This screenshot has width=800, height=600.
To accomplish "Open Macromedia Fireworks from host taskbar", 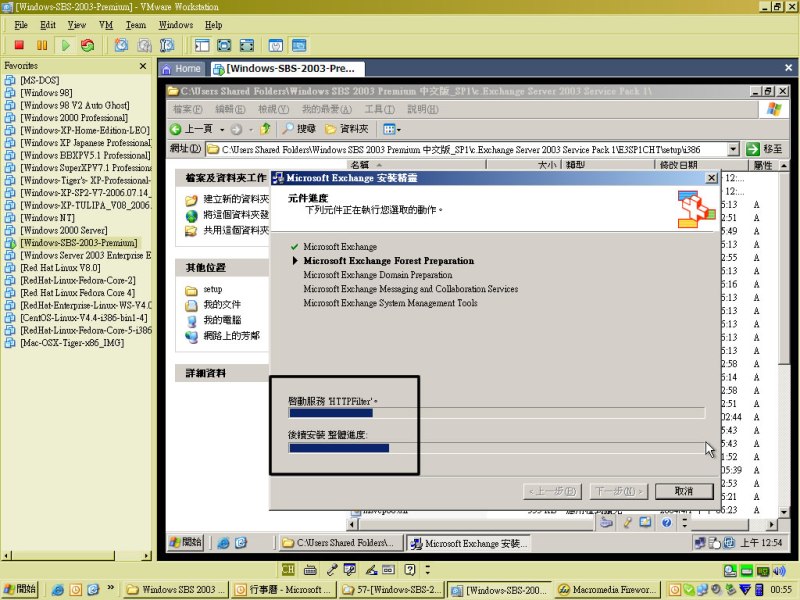I will pos(607,590).
